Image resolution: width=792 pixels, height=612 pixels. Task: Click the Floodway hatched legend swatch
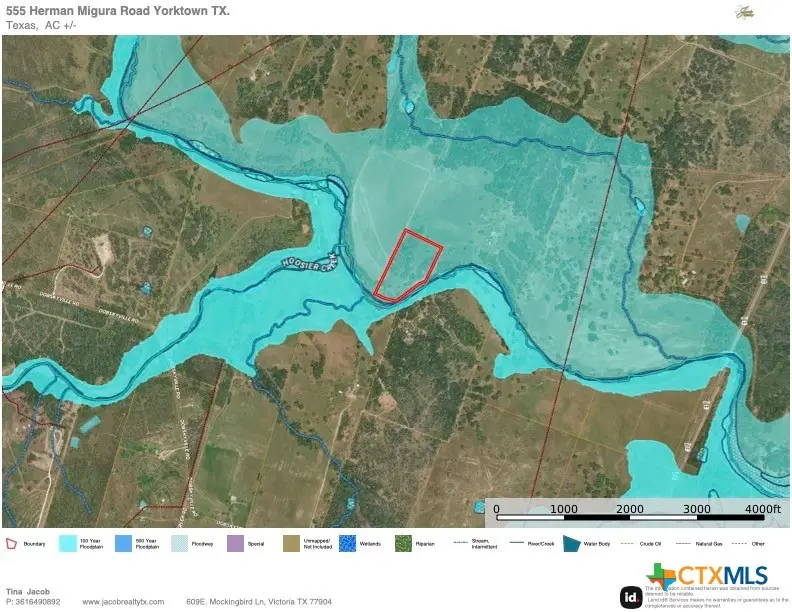pos(179,544)
